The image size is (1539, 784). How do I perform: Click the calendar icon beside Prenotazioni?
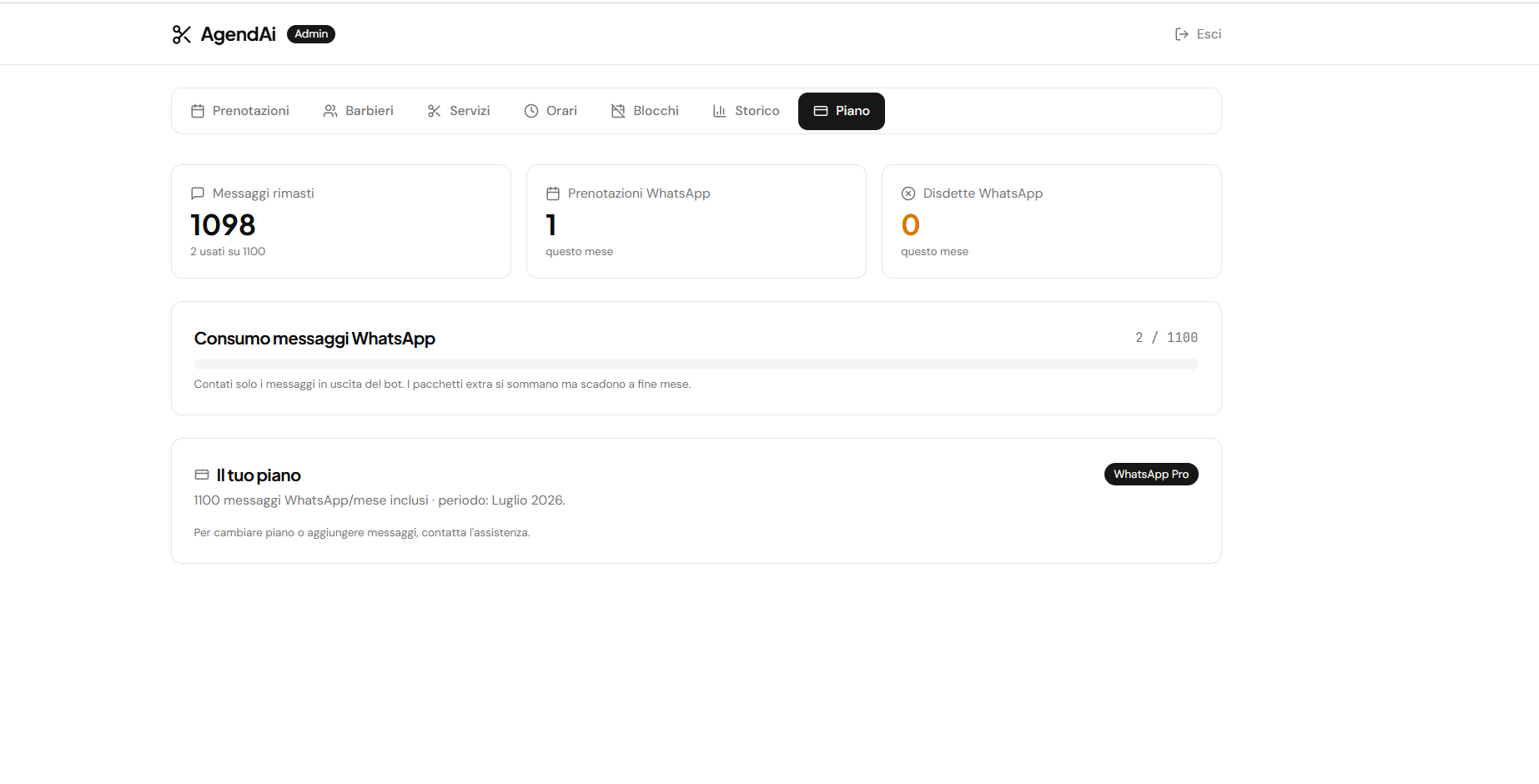pos(198,111)
